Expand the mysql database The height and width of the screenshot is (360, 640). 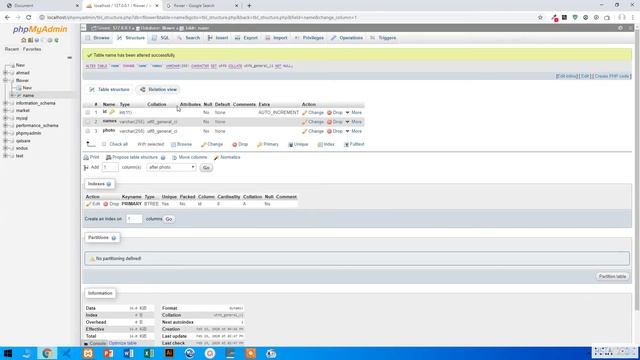click(x=5, y=118)
